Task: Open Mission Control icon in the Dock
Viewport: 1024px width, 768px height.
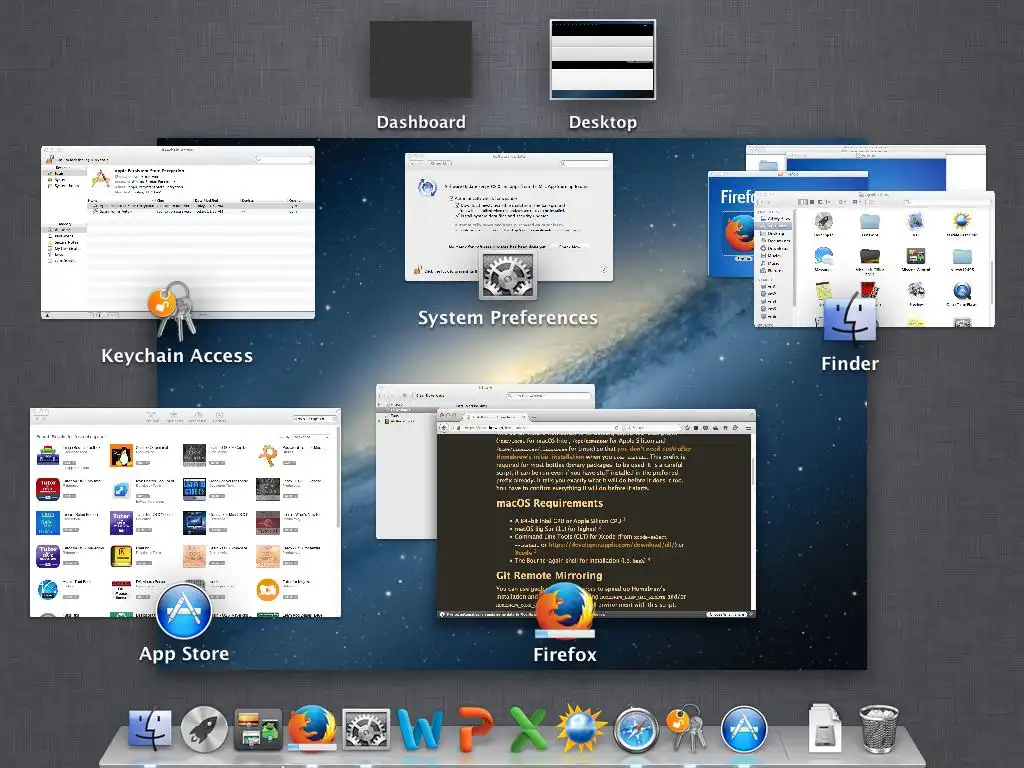Action: 258,729
